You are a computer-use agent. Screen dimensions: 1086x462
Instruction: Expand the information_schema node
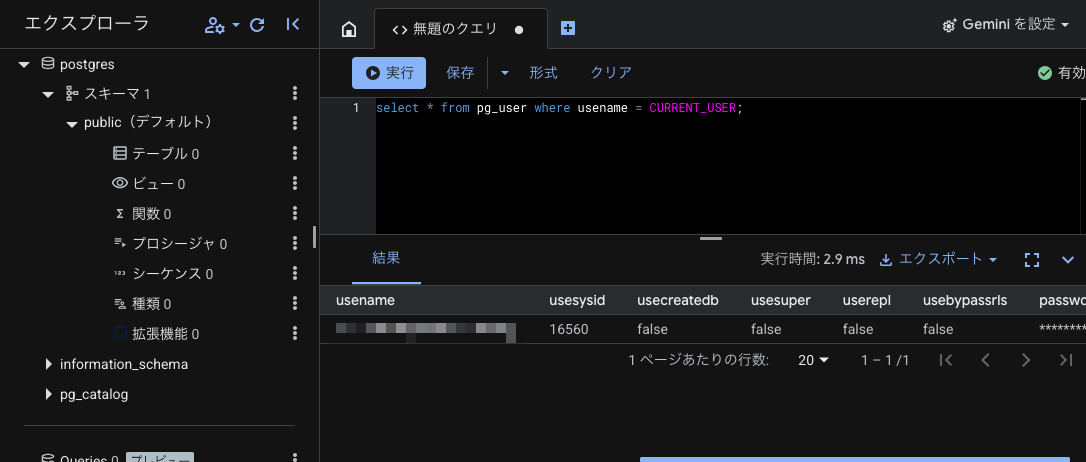point(48,364)
